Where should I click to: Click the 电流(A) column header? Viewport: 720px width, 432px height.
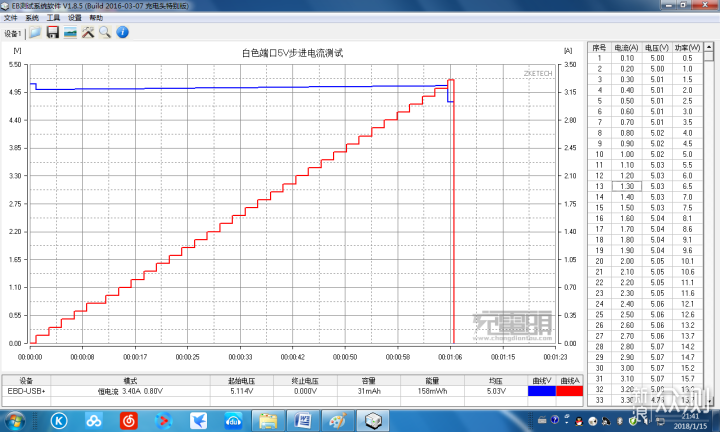626,47
